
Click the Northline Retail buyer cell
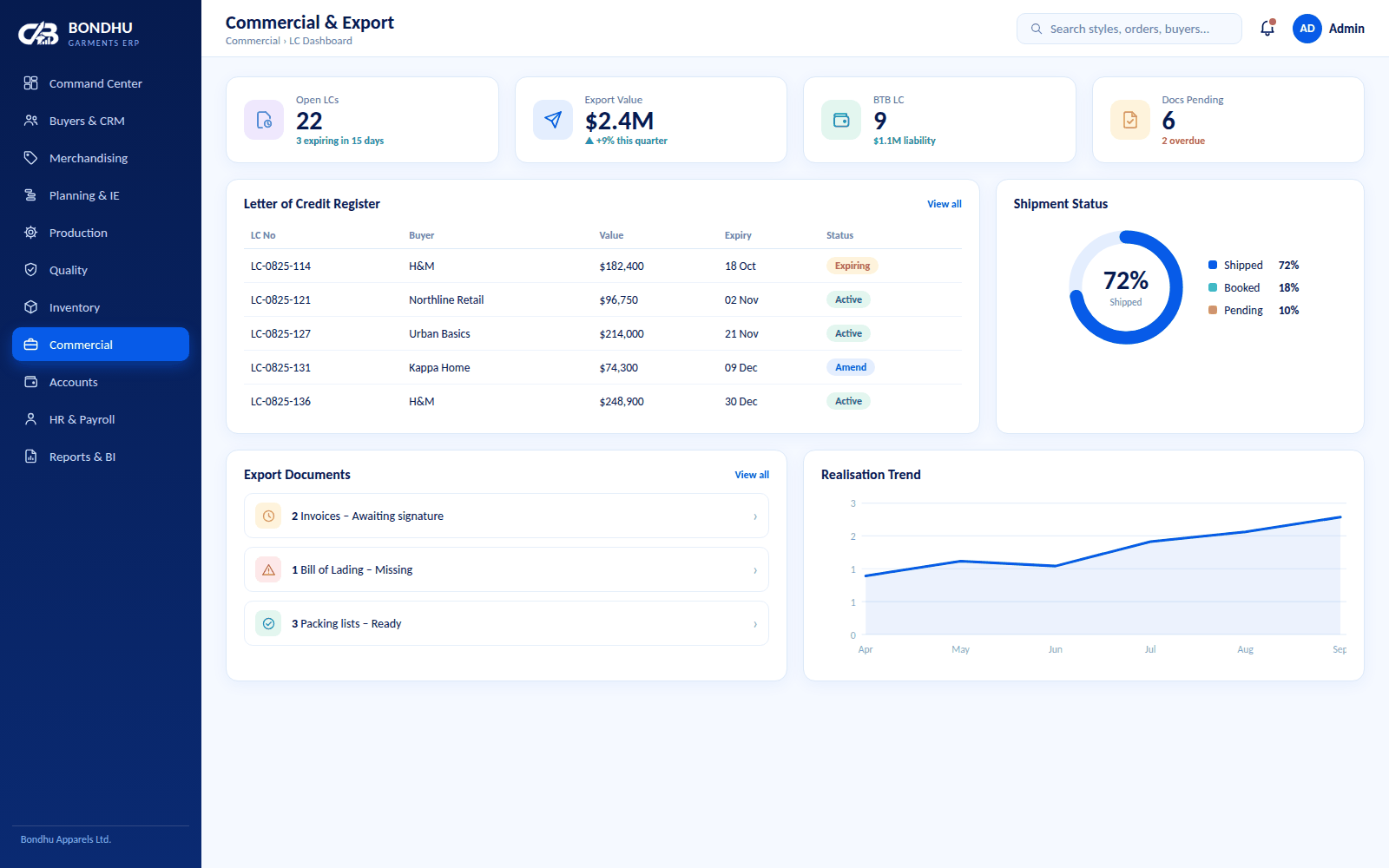(x=446, y=300)
